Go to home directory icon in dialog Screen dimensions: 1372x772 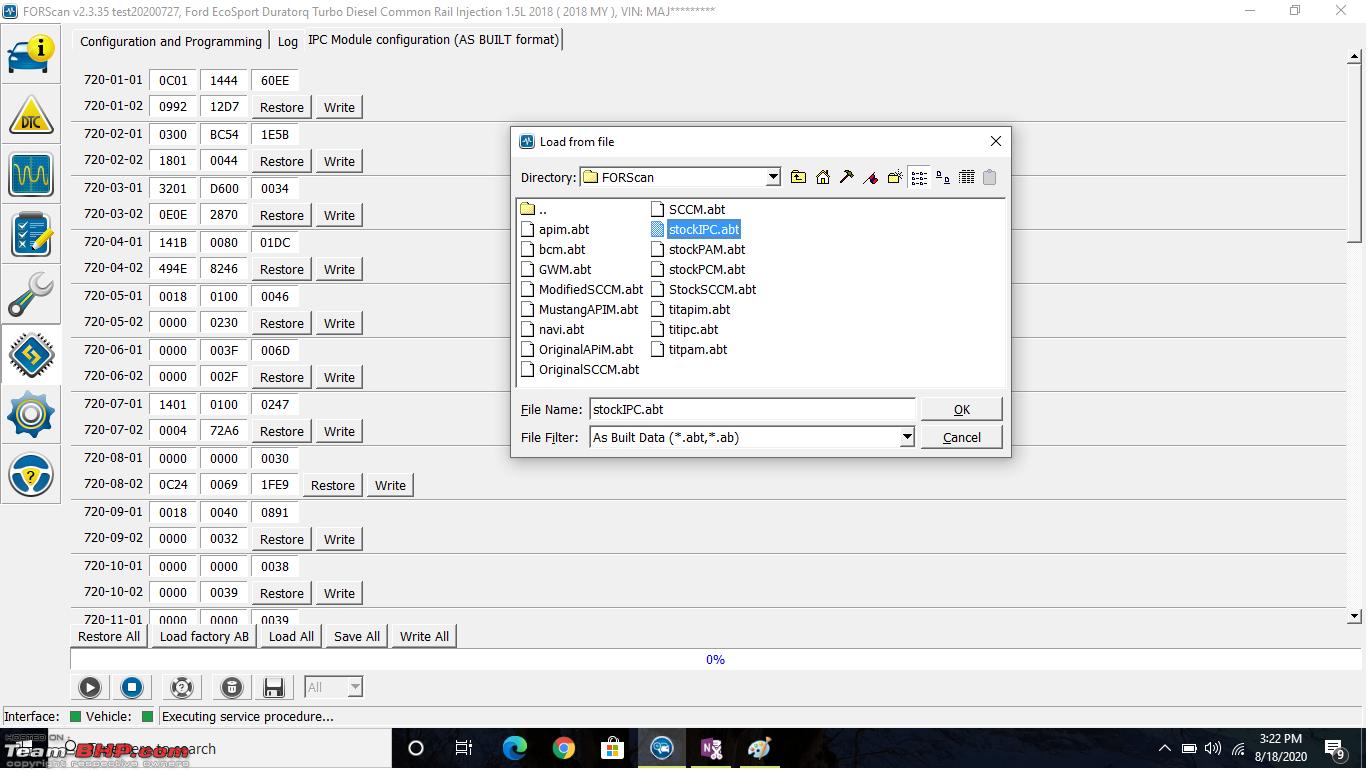click(823, 177)
